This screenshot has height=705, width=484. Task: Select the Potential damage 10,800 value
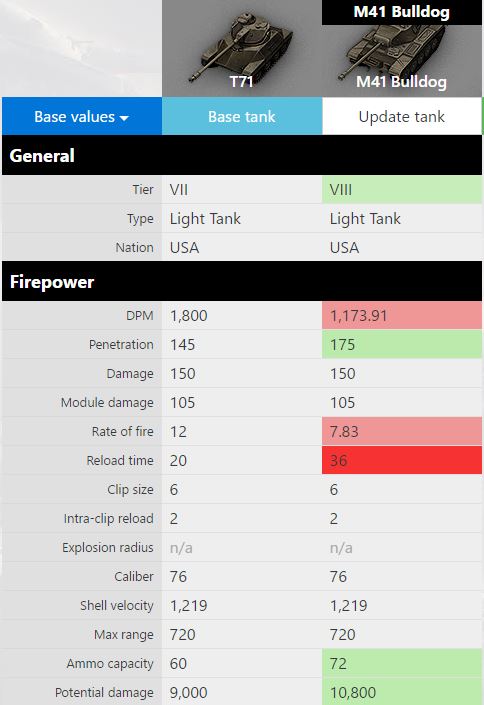tap(353, 692)
